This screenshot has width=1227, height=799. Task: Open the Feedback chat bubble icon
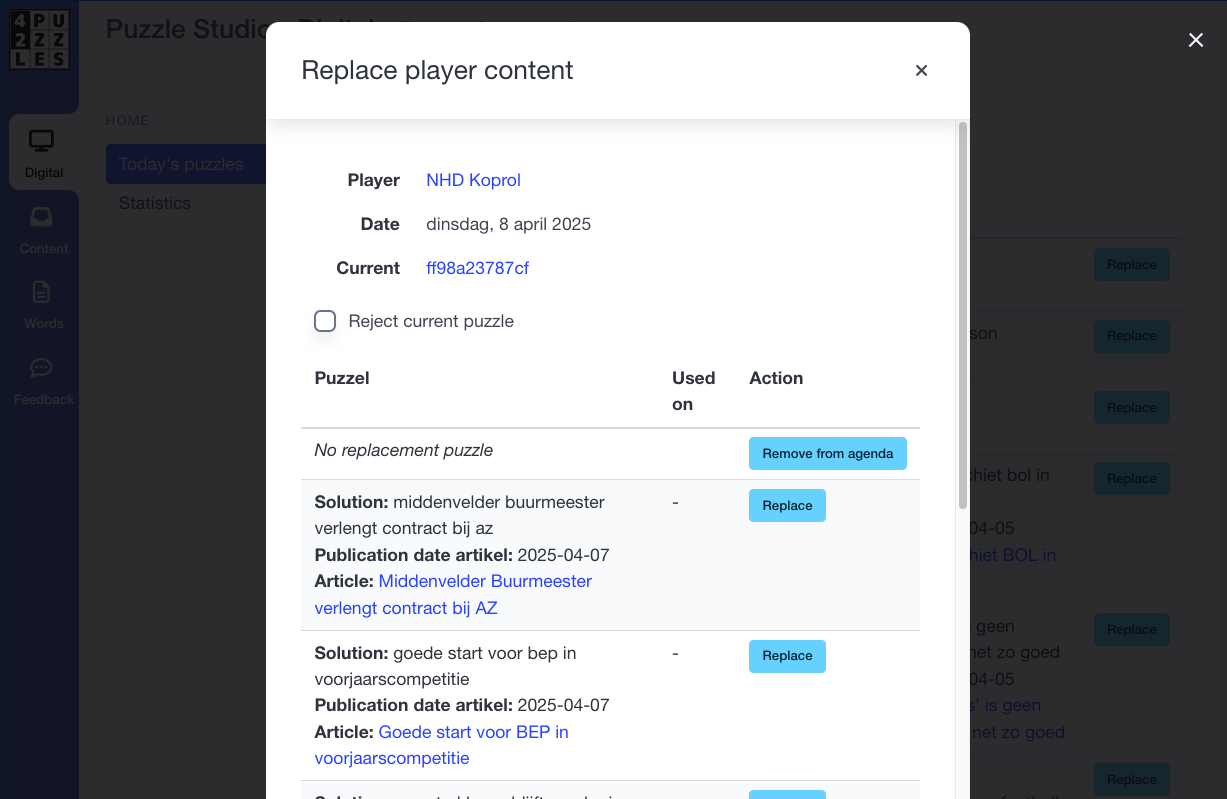[41, 368]
